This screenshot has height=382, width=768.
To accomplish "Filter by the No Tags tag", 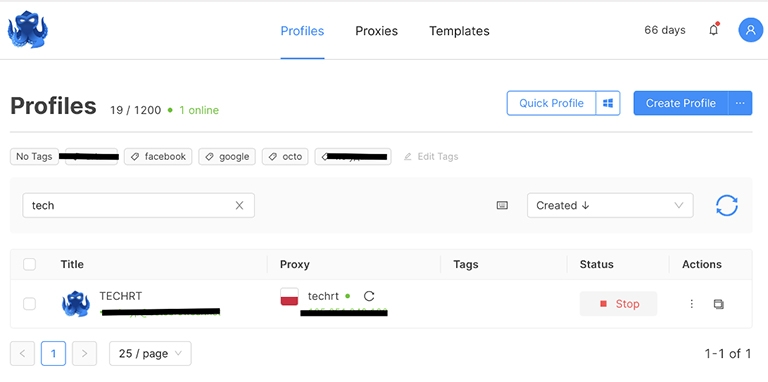I will (x=34, y=157).
